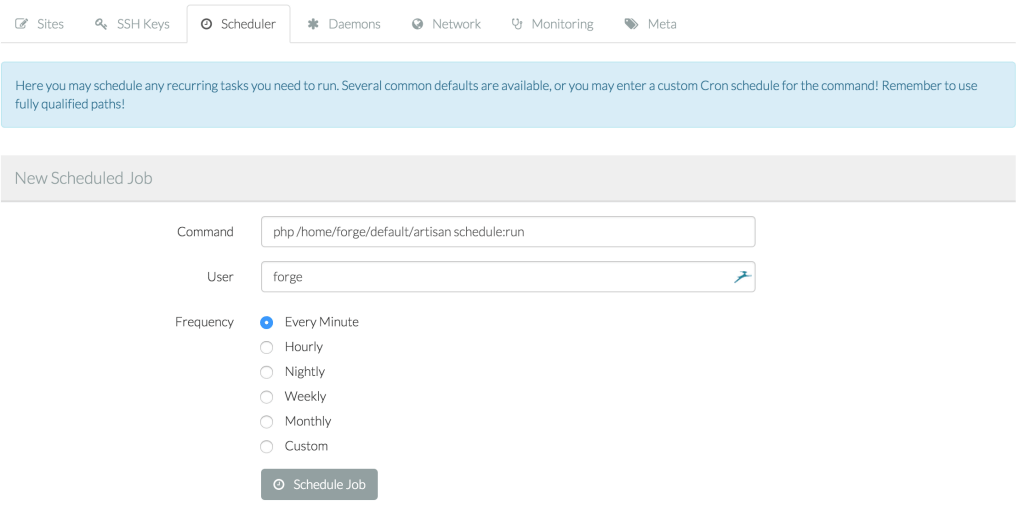This screenshot has height=512, width=1024.
Task: Click the autofill icon in the User field
Action: (742, 277)
